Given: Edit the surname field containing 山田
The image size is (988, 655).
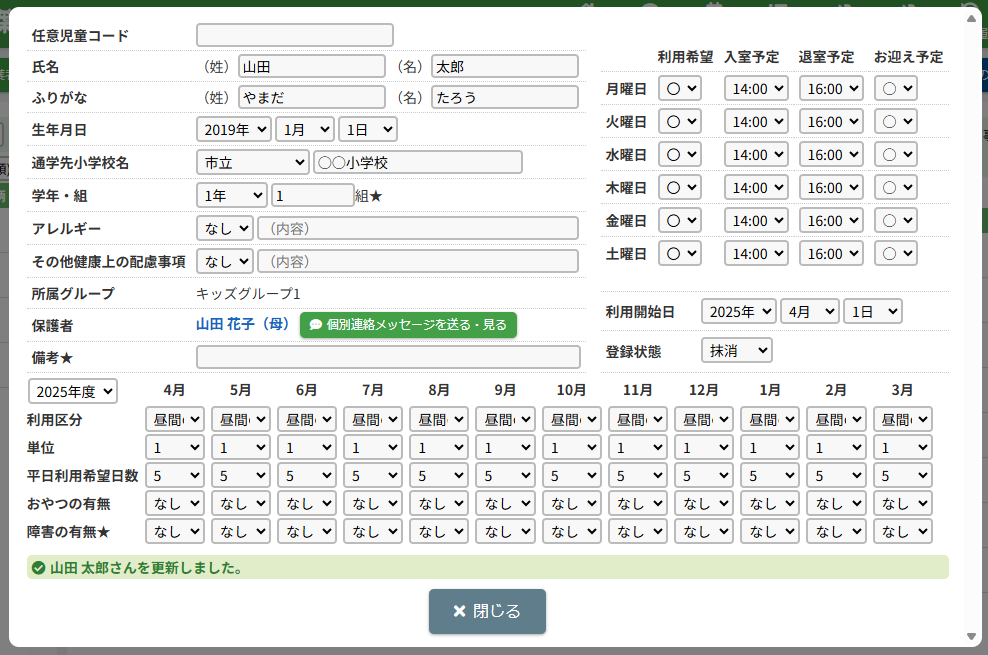Looking at the screenshot, I should [311, 67].
